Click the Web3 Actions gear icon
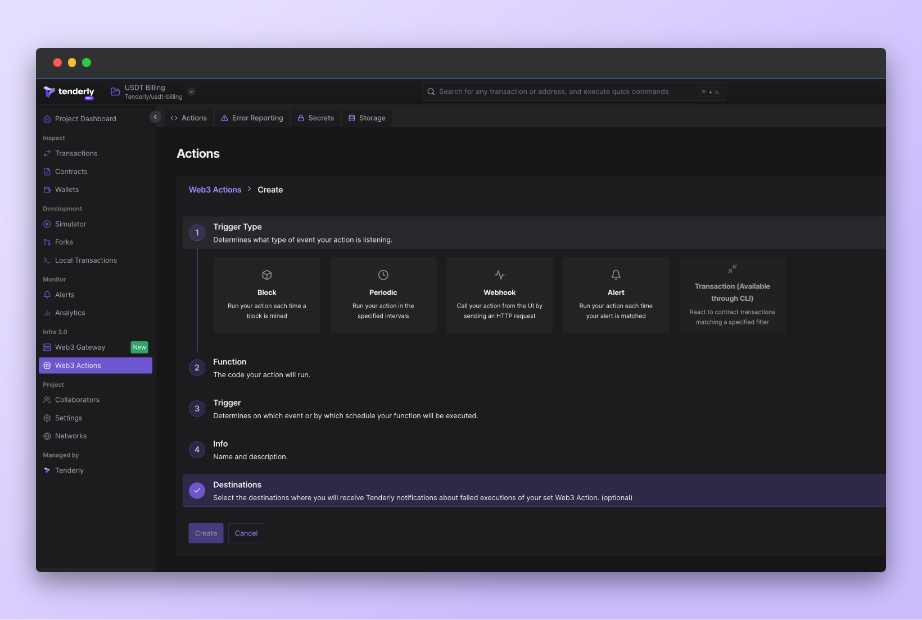This screenshot has width=922, height=620. click(47, 366)
